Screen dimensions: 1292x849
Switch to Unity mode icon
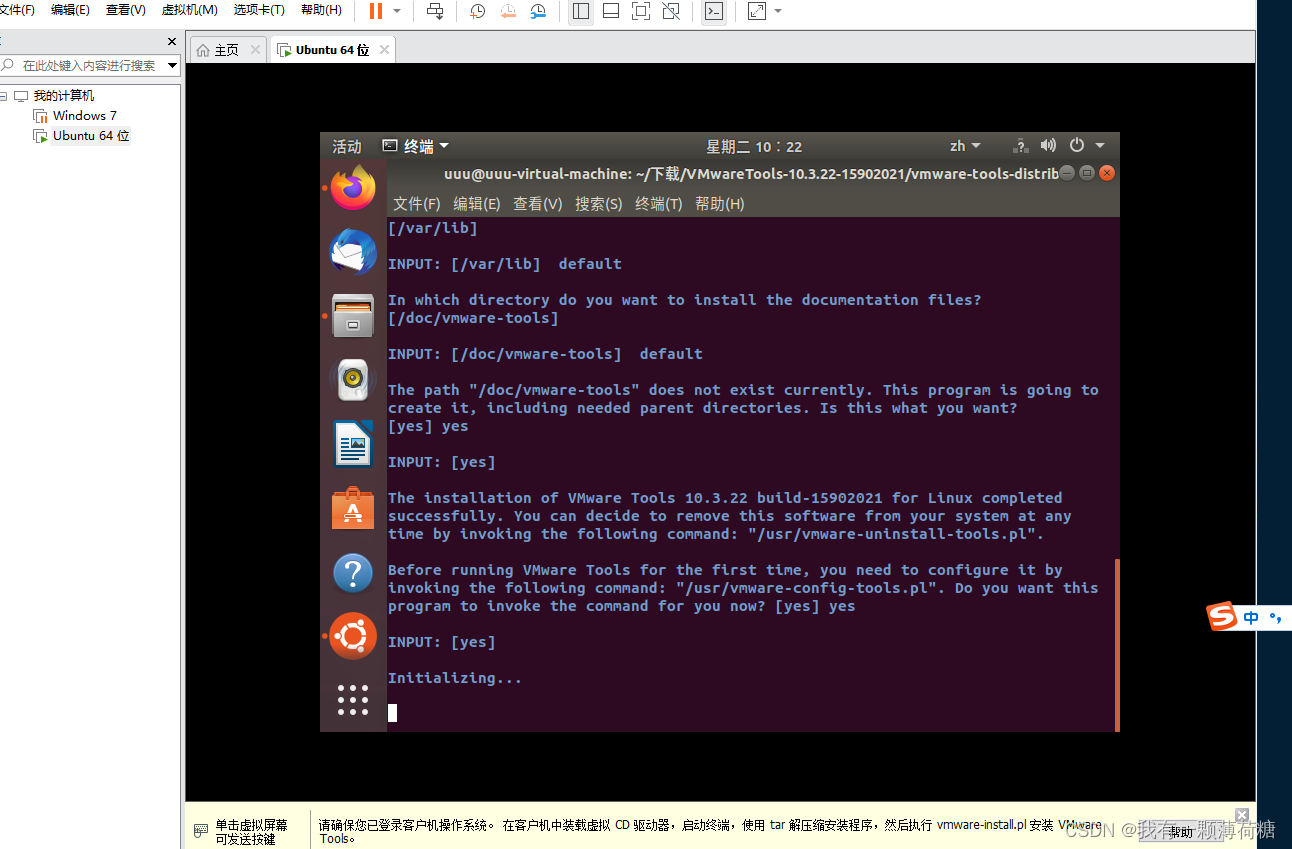click(x=671, y=11)
